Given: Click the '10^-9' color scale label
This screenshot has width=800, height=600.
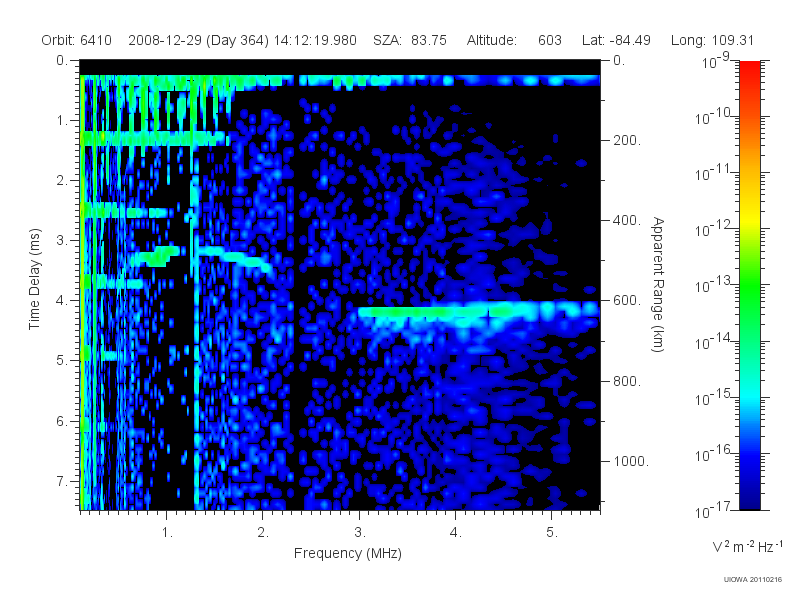Looking at the screenshot, I should [x=716, y=61].
